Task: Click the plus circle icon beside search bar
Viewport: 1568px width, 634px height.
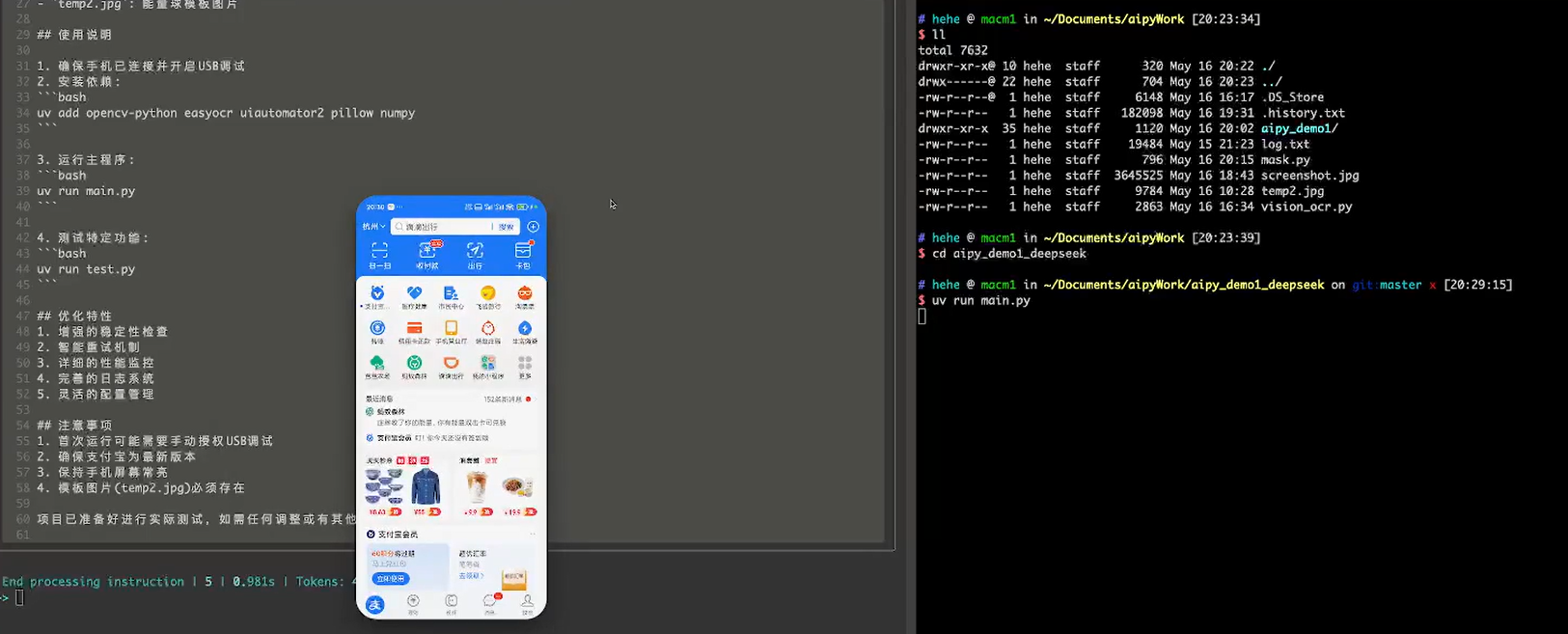Action: pyautogui.click(x=533, y=227)
